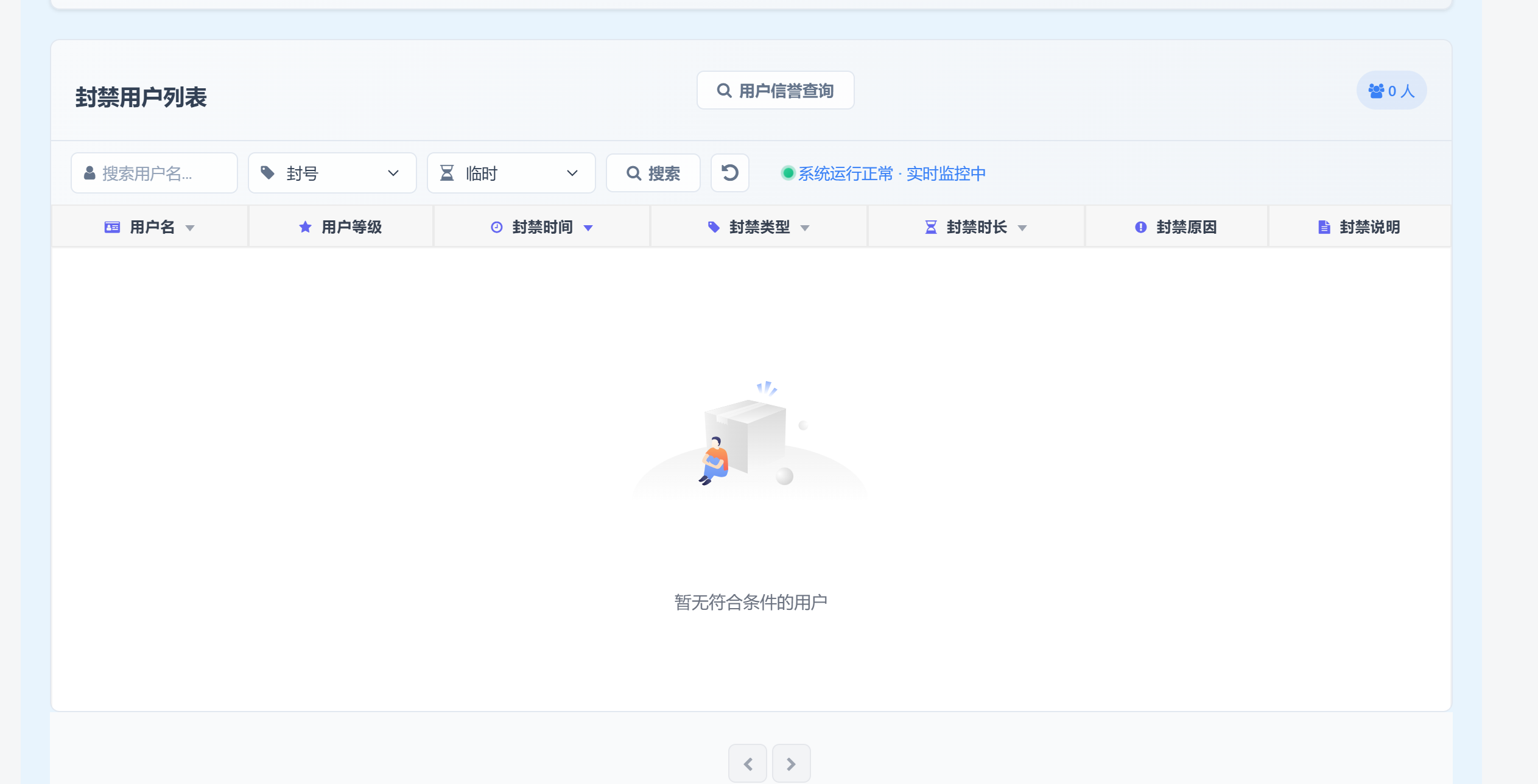Click the 封禁说明 column header
Screen dimensions: 1538x784
(1360, 227)
